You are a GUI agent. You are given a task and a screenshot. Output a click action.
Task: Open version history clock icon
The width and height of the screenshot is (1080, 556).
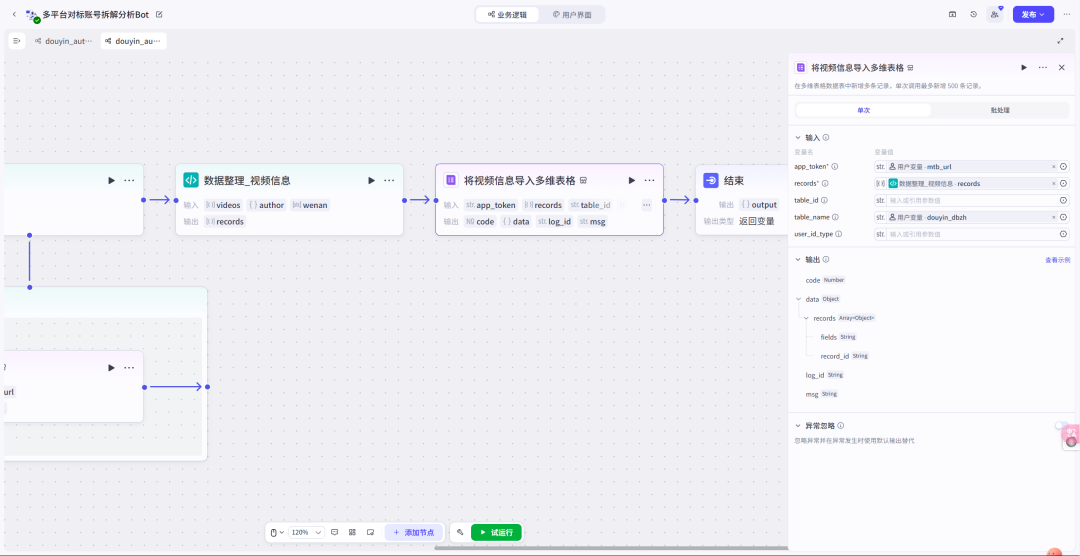coord(973,14)
